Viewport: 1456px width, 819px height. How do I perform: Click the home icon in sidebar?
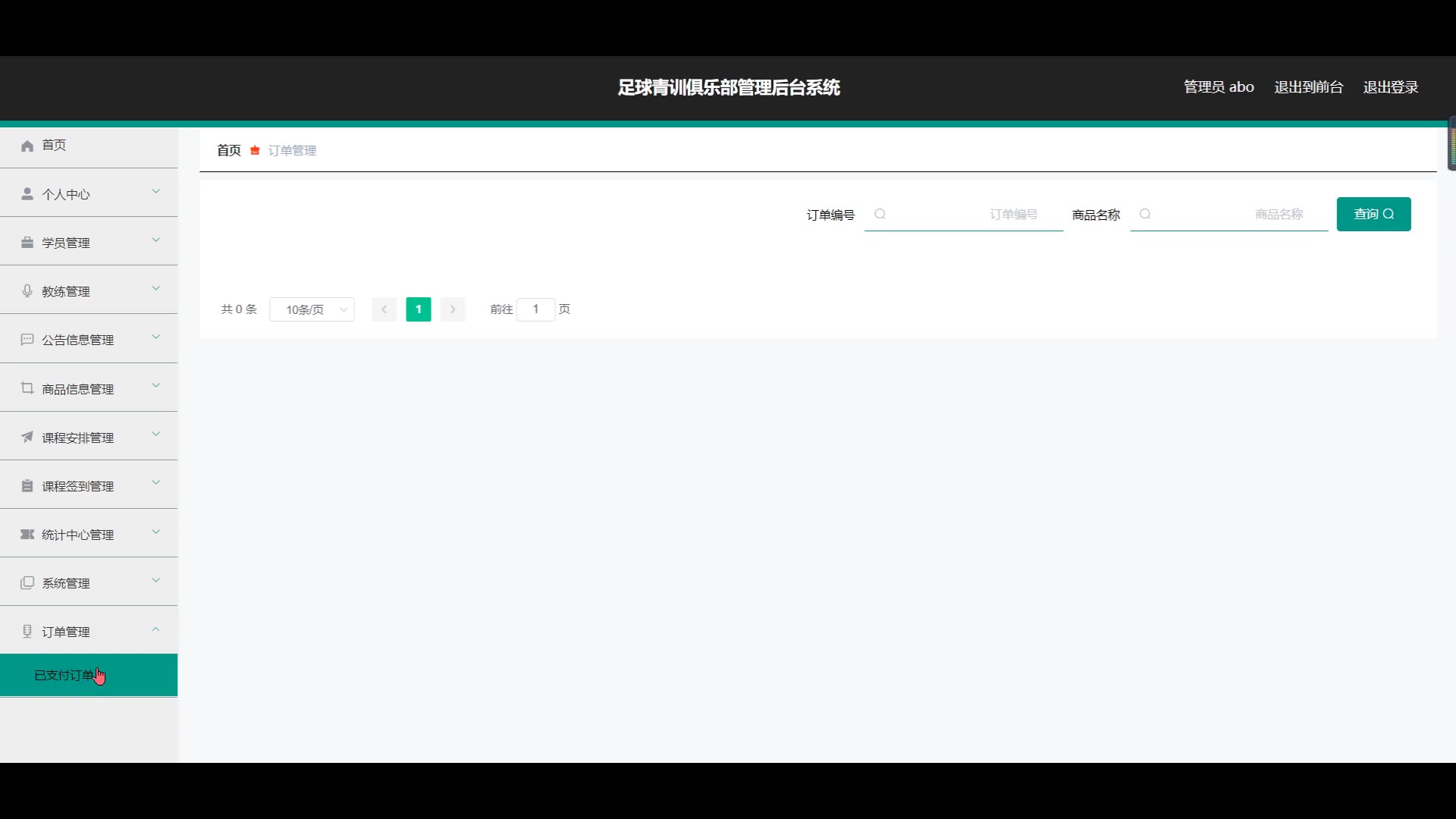click(27, 146)
